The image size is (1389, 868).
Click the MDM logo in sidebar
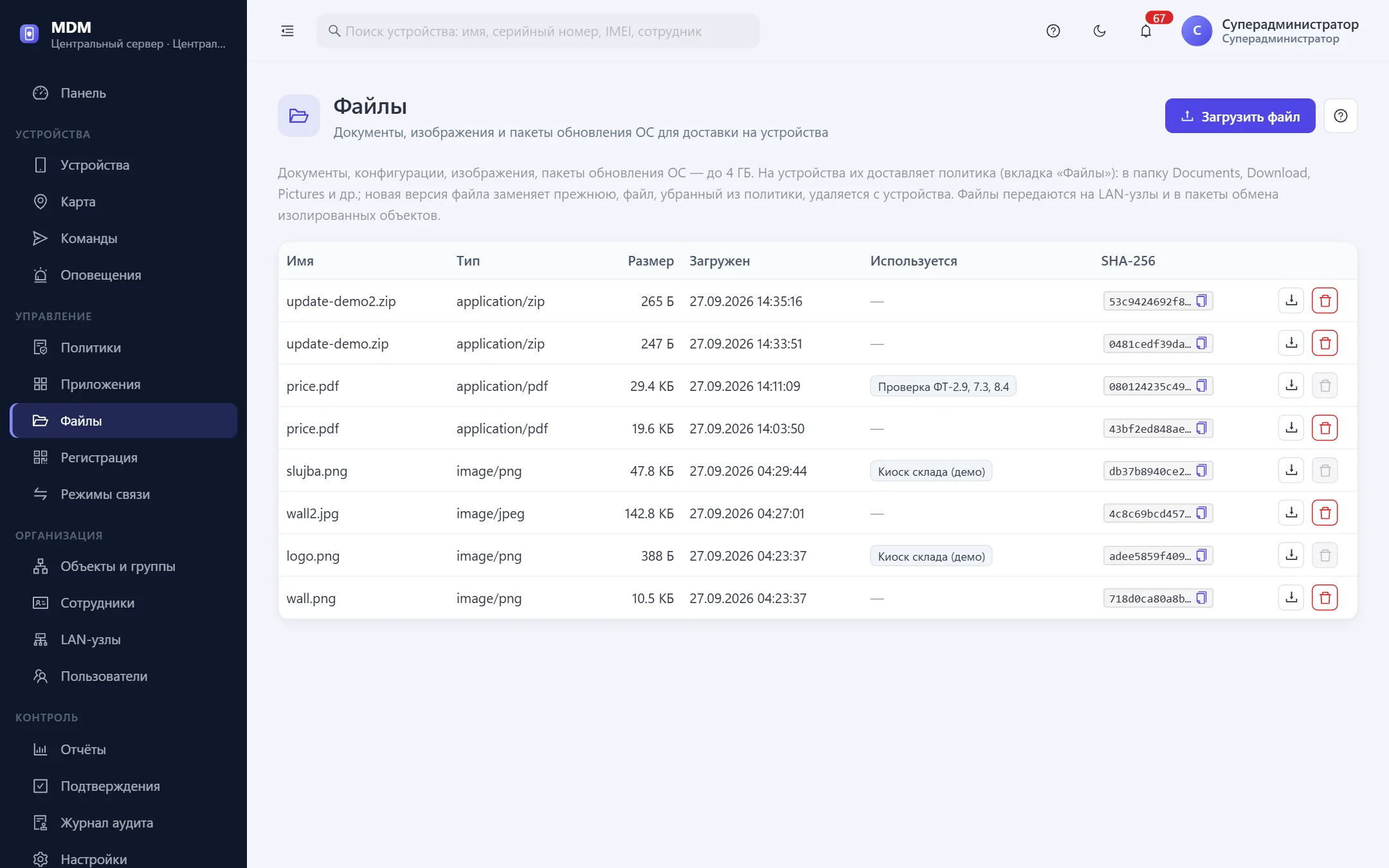pyautogui.click(x=29, y=33)
